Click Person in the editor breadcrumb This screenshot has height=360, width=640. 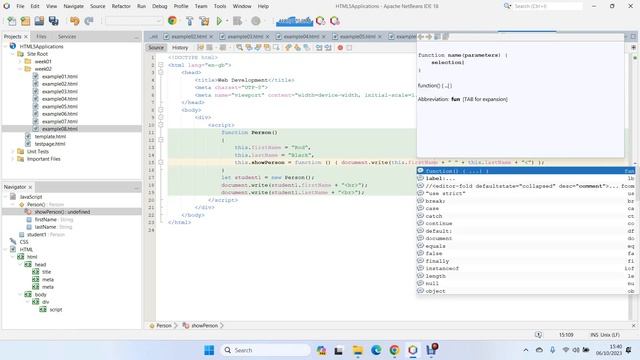(164, 326)
